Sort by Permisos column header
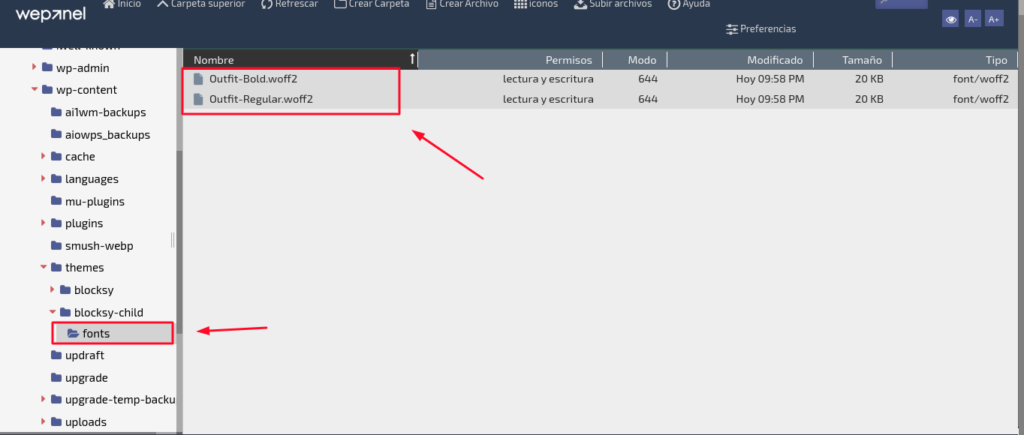This screenshot has width=1024, height=435. [x=569, y=60]
